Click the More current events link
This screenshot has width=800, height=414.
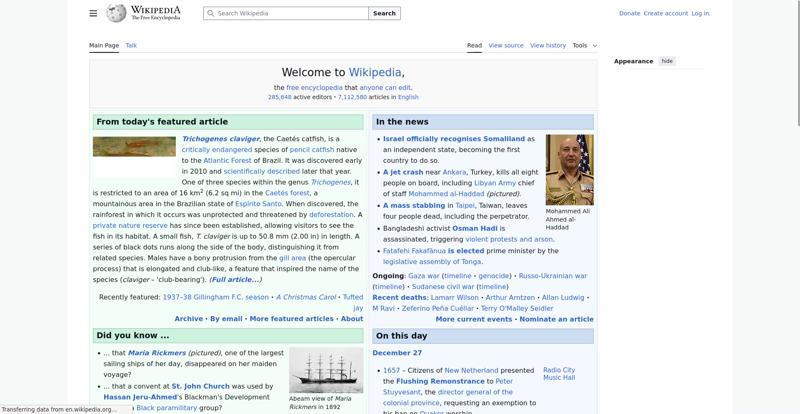pos(474,319)
